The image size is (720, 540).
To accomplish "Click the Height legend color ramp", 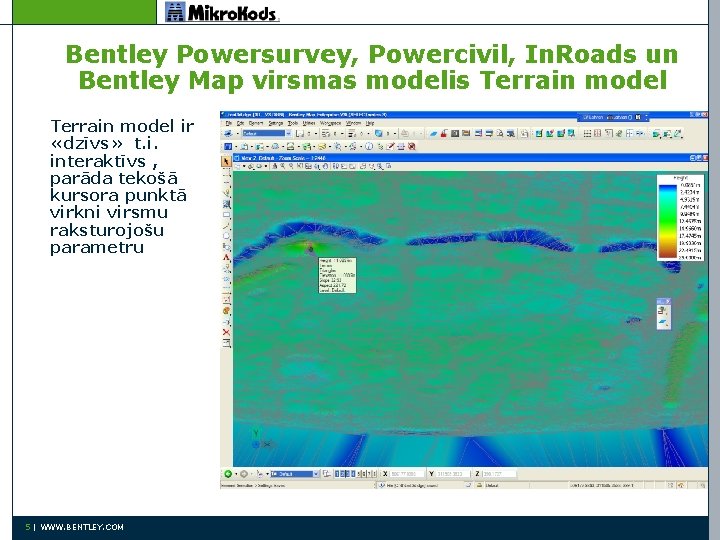I will click(668, 220).
